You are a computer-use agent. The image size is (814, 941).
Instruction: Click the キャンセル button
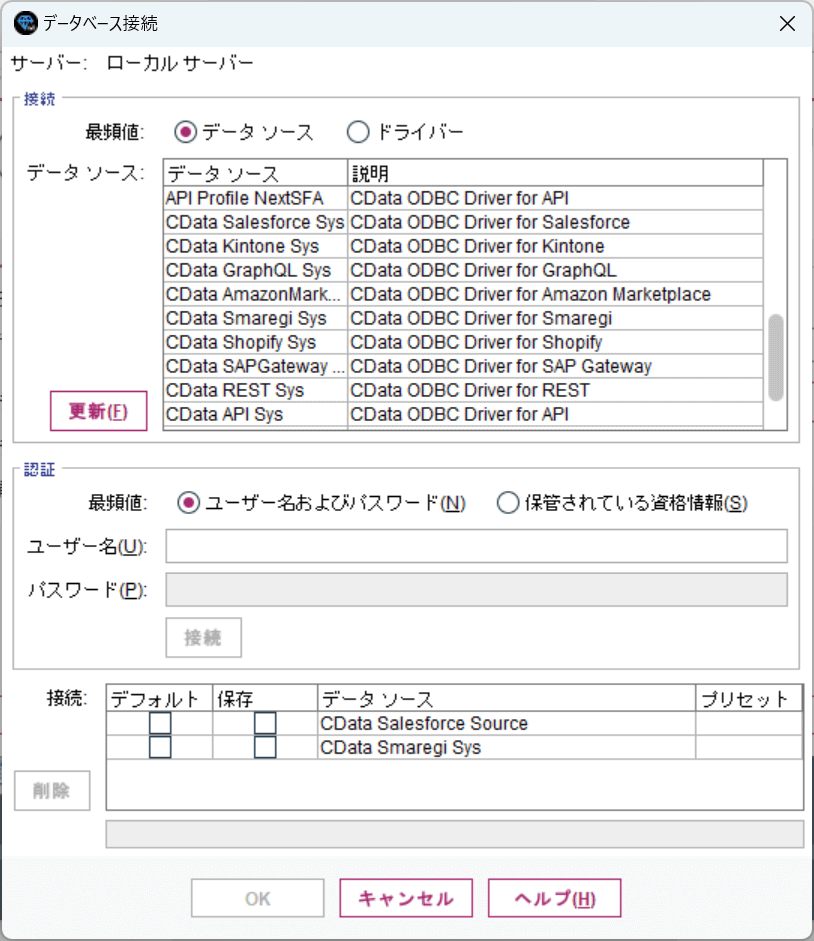tap(406, 898)
